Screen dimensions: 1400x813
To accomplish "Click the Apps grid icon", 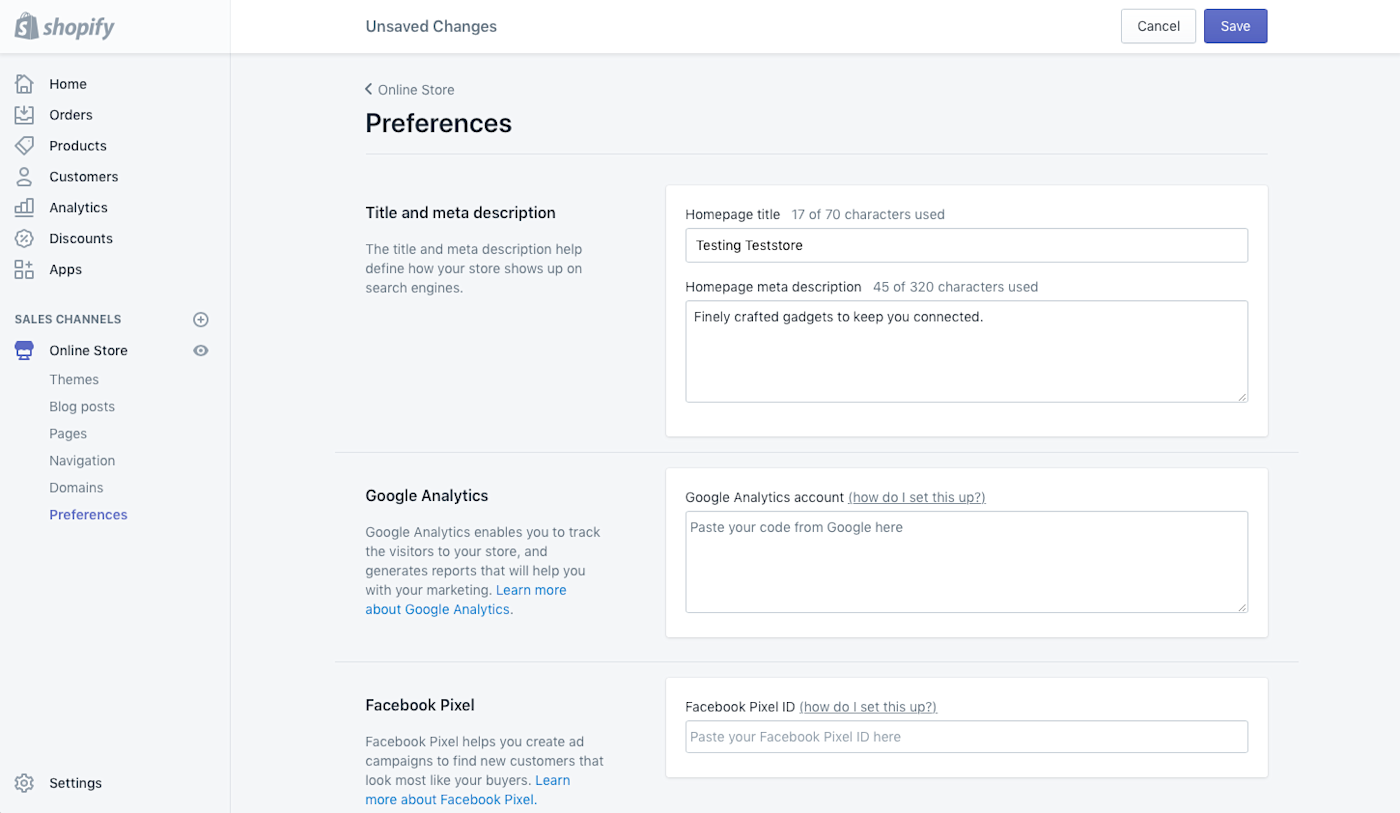I will [24, 270].
